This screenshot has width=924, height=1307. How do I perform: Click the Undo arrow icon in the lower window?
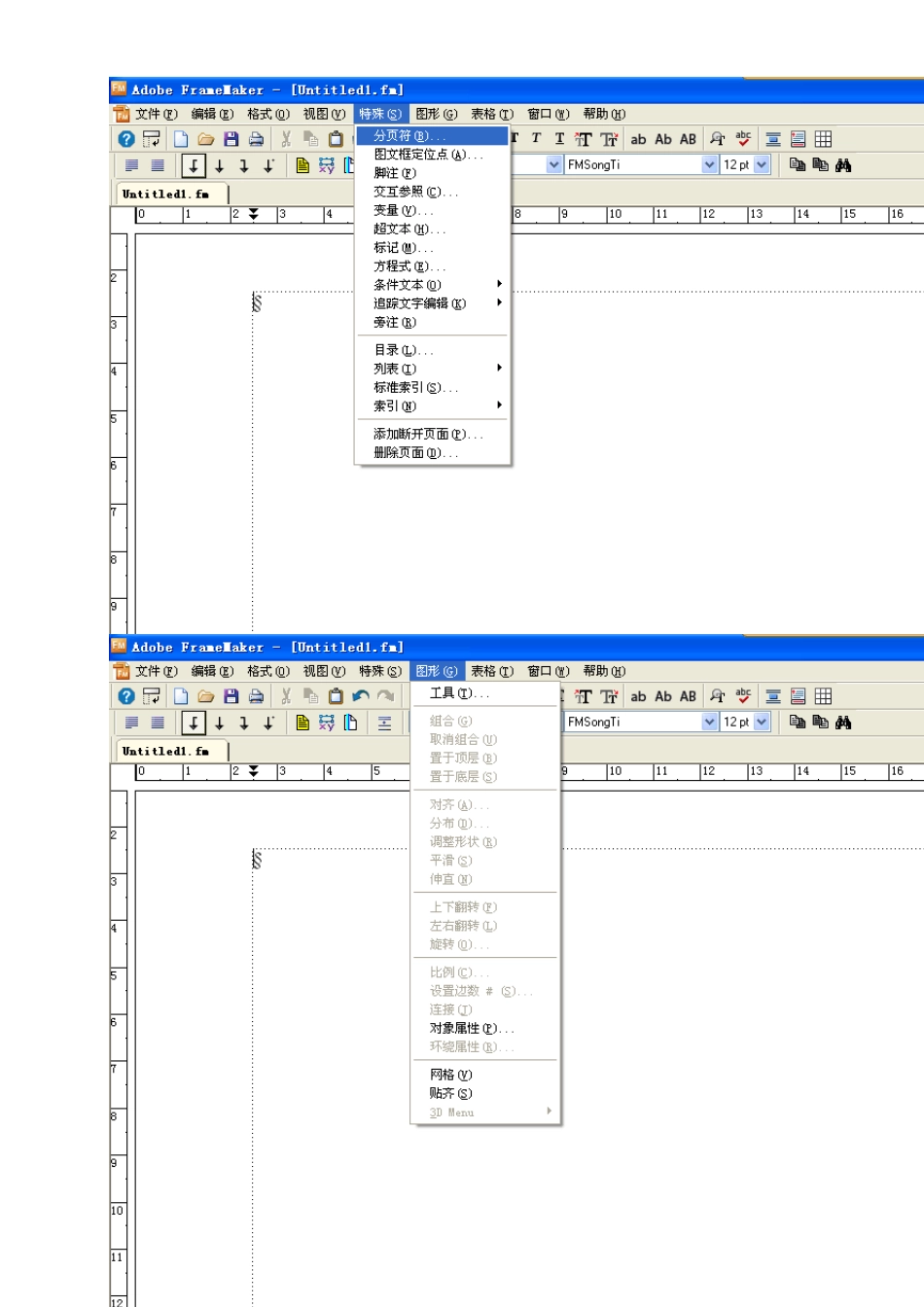click(361, 696)
